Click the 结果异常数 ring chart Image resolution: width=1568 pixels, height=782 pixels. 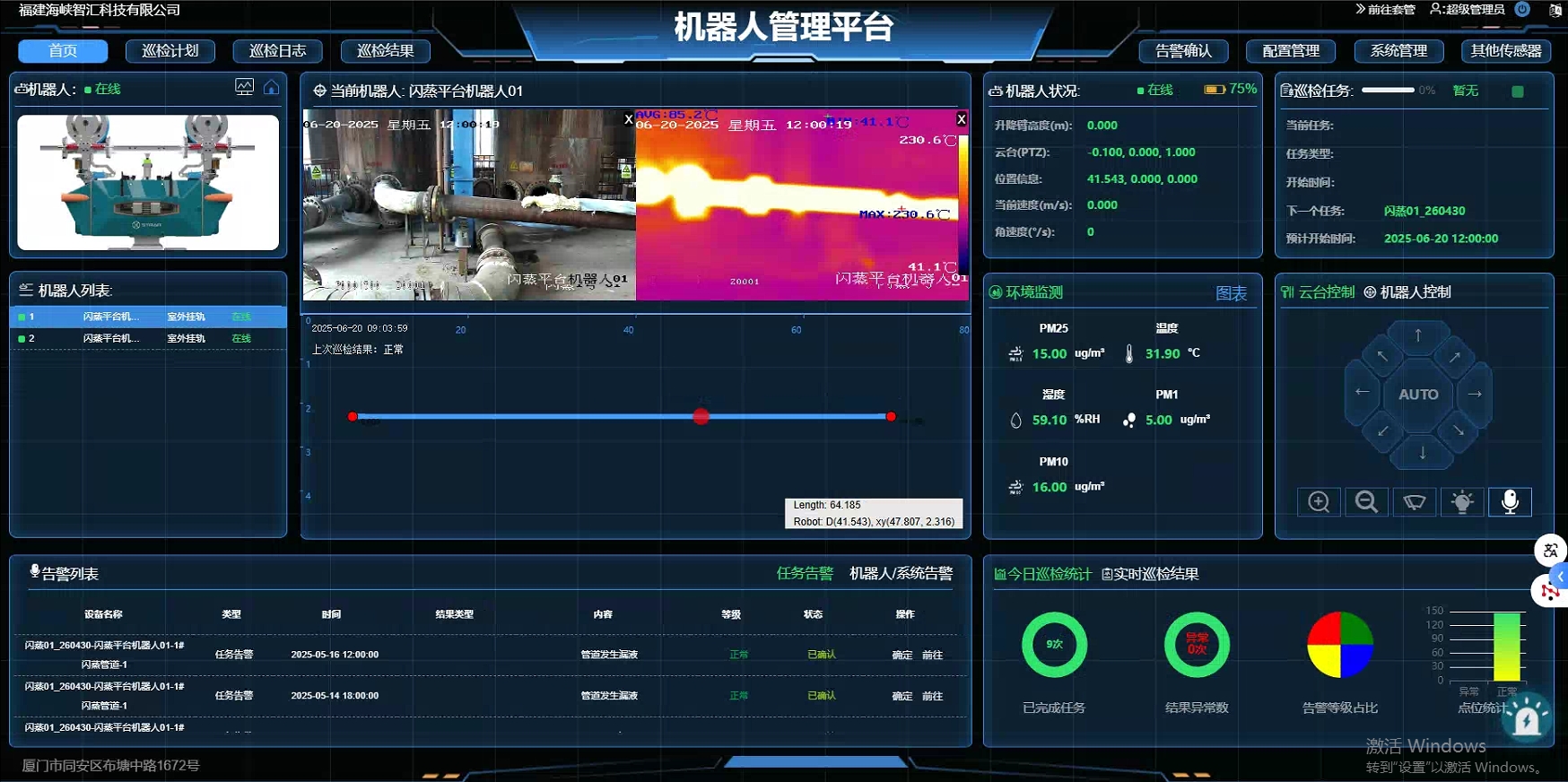pos(1197,645)
